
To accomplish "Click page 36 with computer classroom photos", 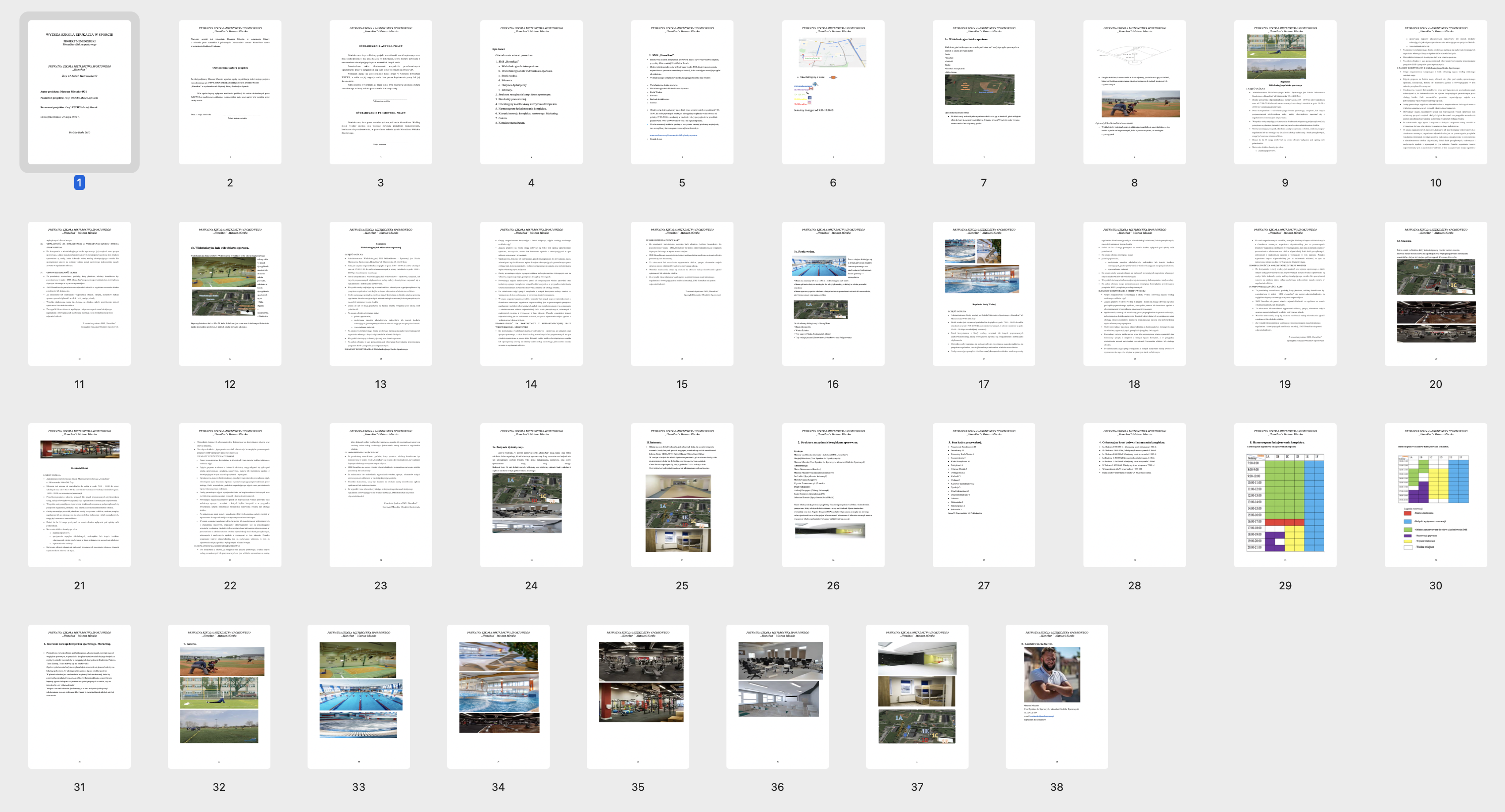I will [777, 696].
